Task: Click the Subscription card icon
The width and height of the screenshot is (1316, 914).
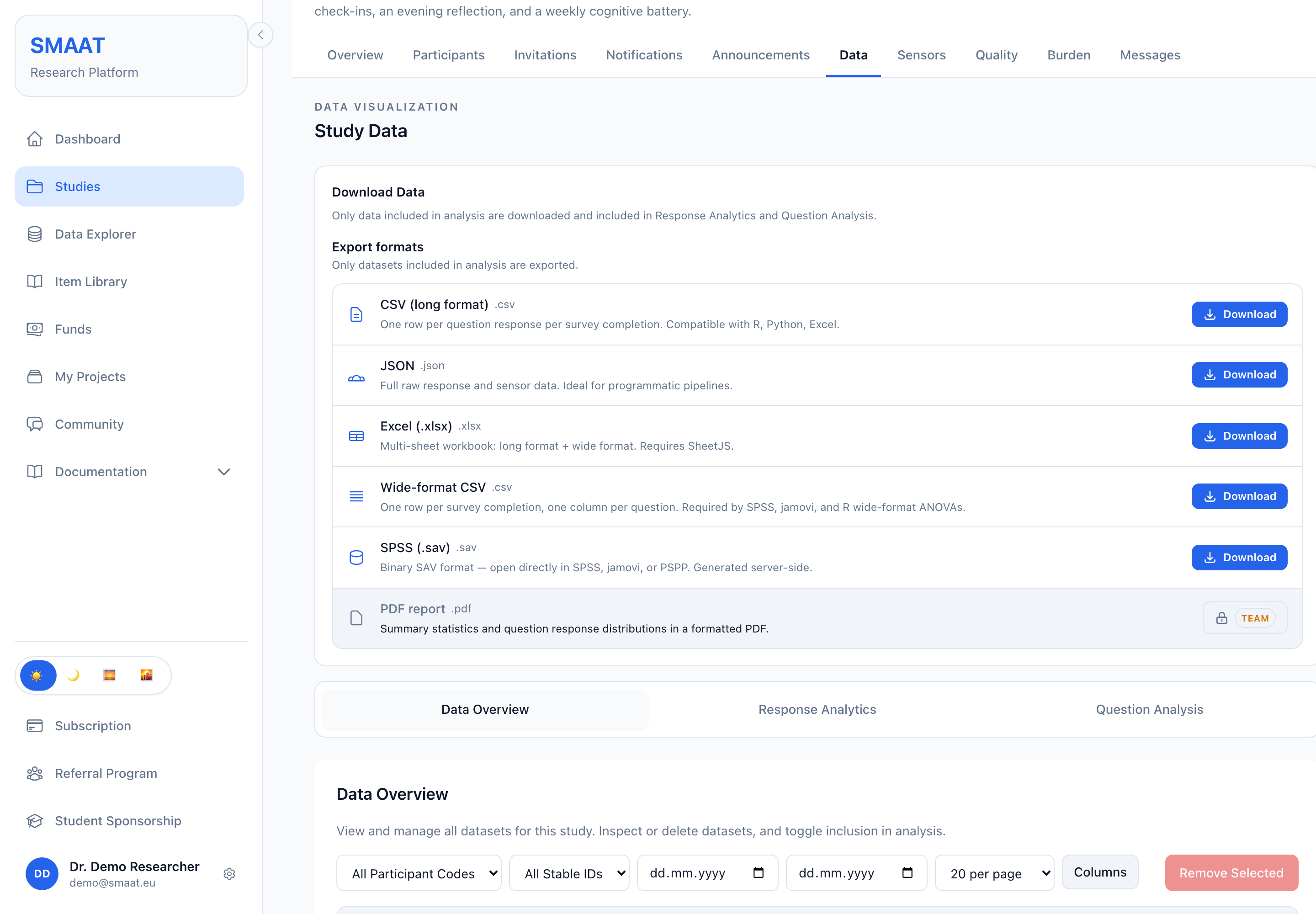Action: 35,726
